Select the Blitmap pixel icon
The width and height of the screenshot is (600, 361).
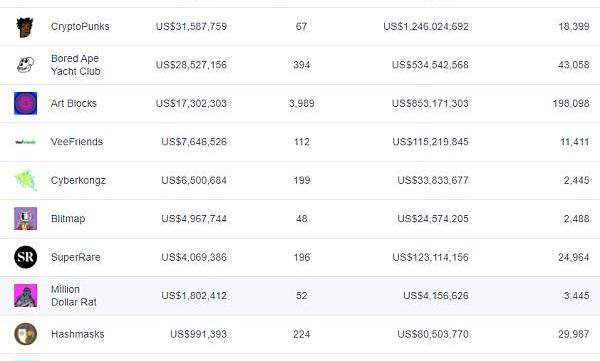pyautogui.click(x=26, y=219)
